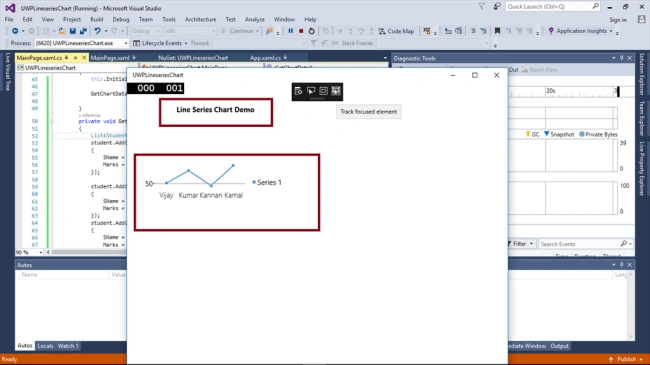Open Live Property Explorer side tab
The height and width of the screenshot is (365, 650).
pos(642,168)
